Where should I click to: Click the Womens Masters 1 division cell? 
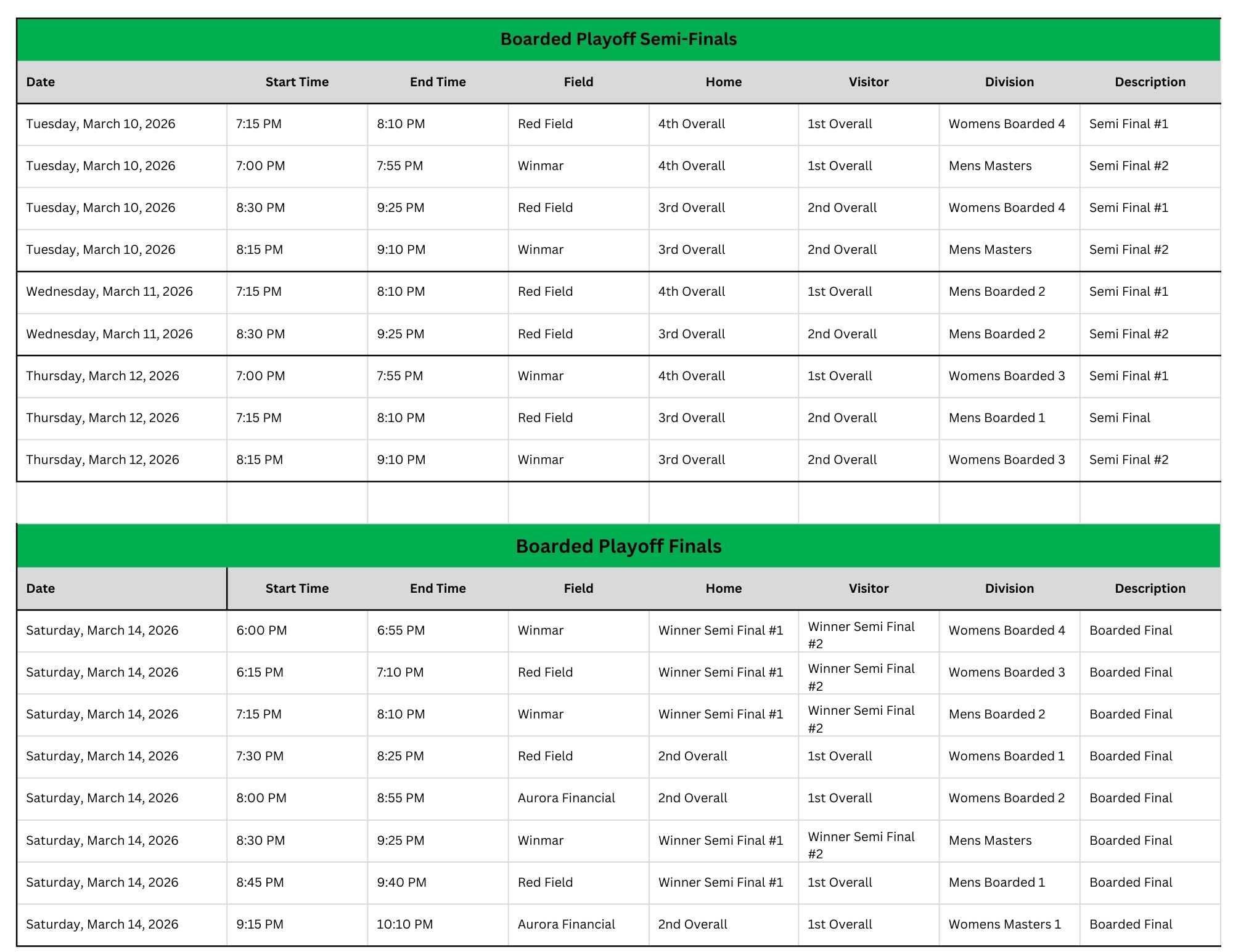click(1004, 924)
